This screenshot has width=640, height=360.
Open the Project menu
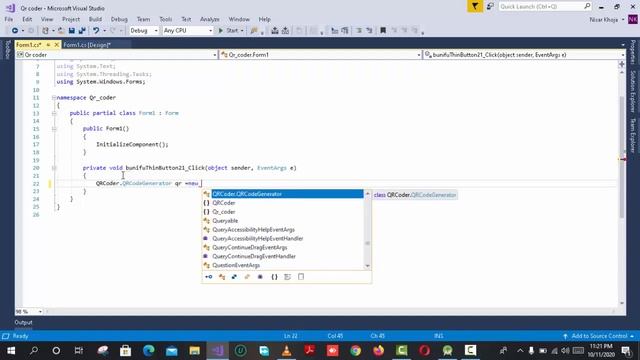coord(71,19)
